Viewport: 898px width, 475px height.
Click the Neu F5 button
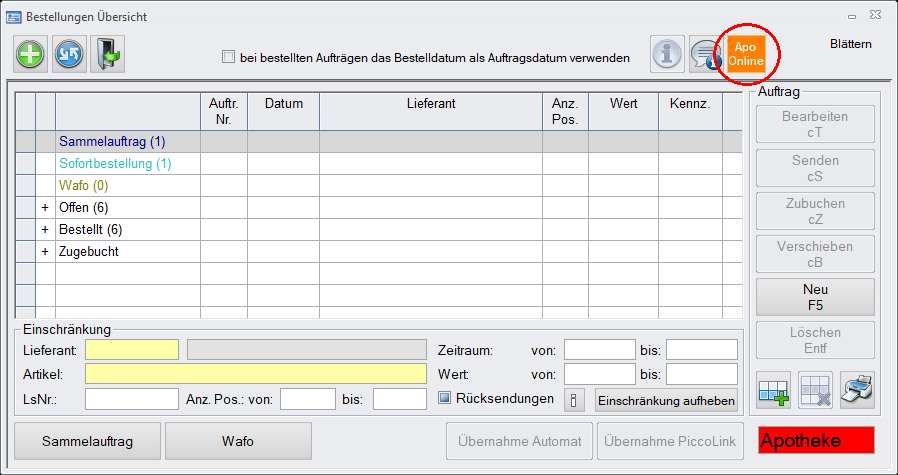pos(815,297)
